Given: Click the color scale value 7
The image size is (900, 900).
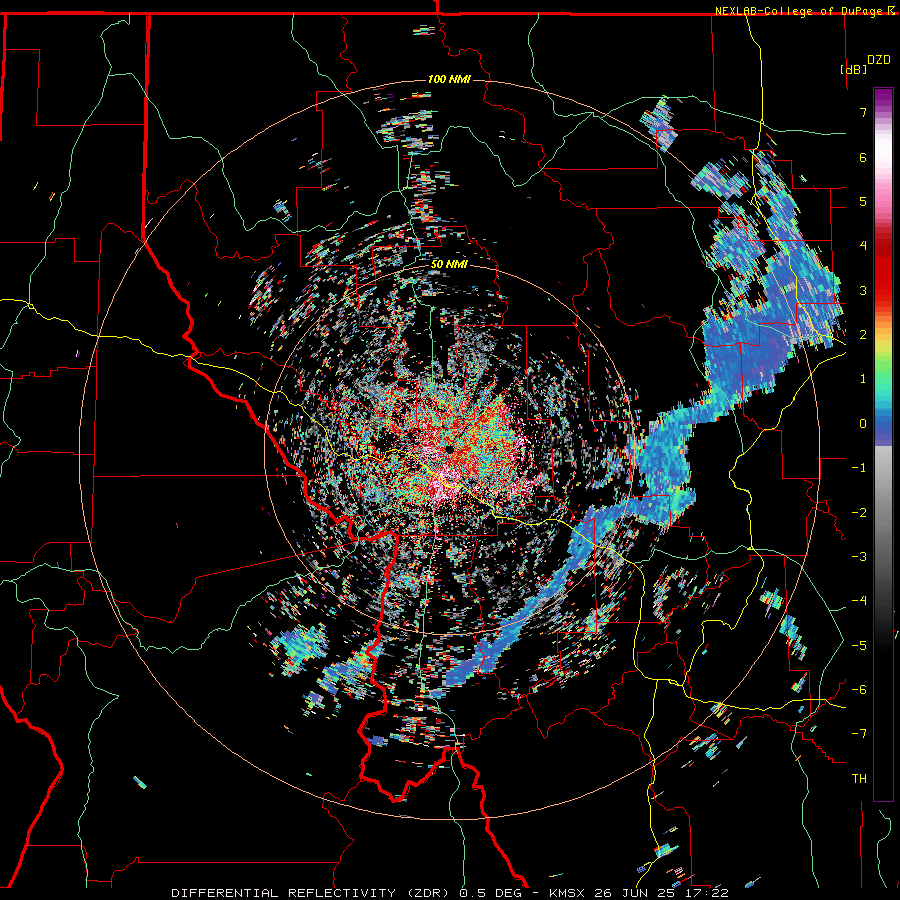Looking at the screenshot, I should coord(863,112).
